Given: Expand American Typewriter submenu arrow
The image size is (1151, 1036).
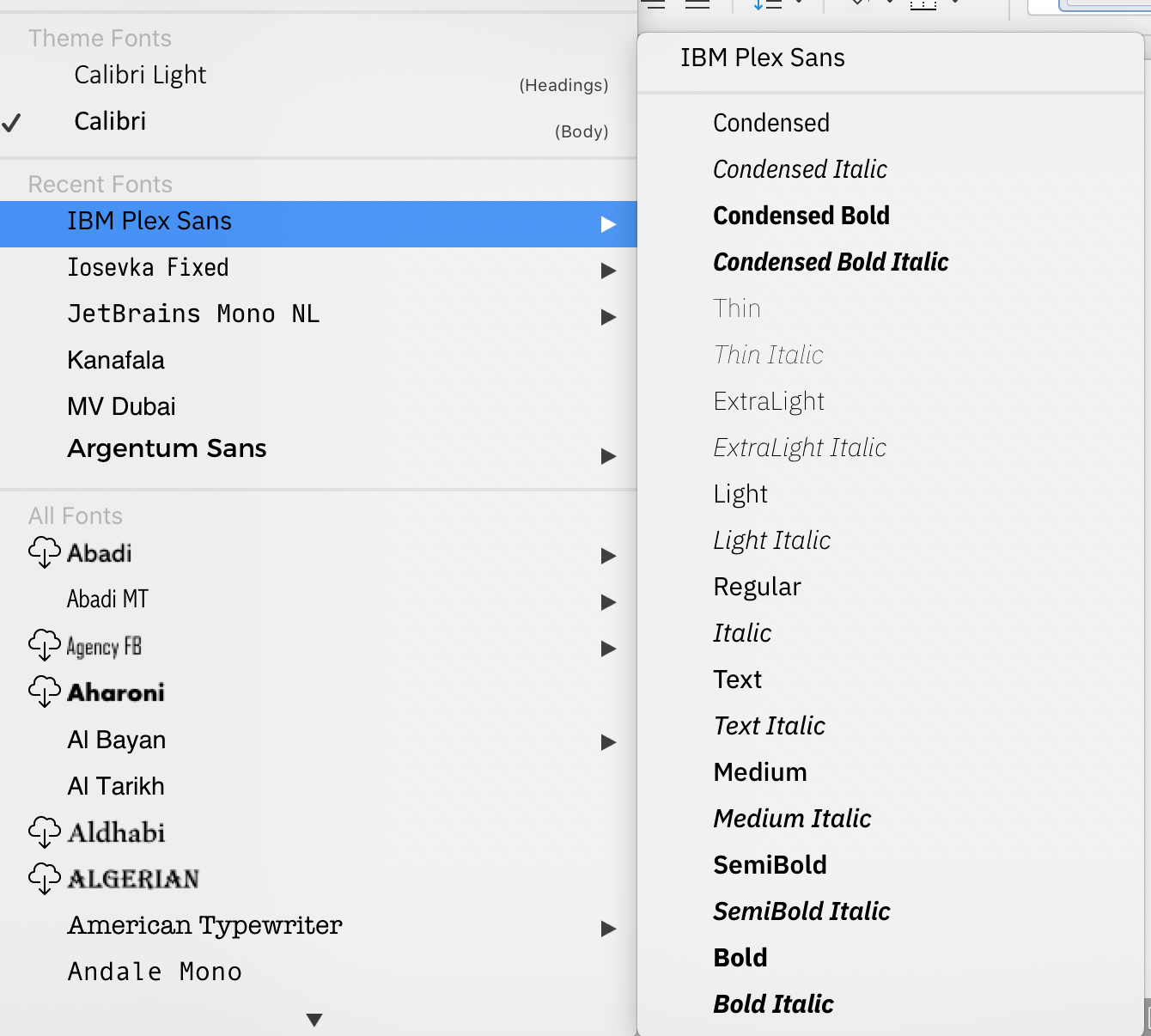Looking at the screenshot, I should click(608, 929).
